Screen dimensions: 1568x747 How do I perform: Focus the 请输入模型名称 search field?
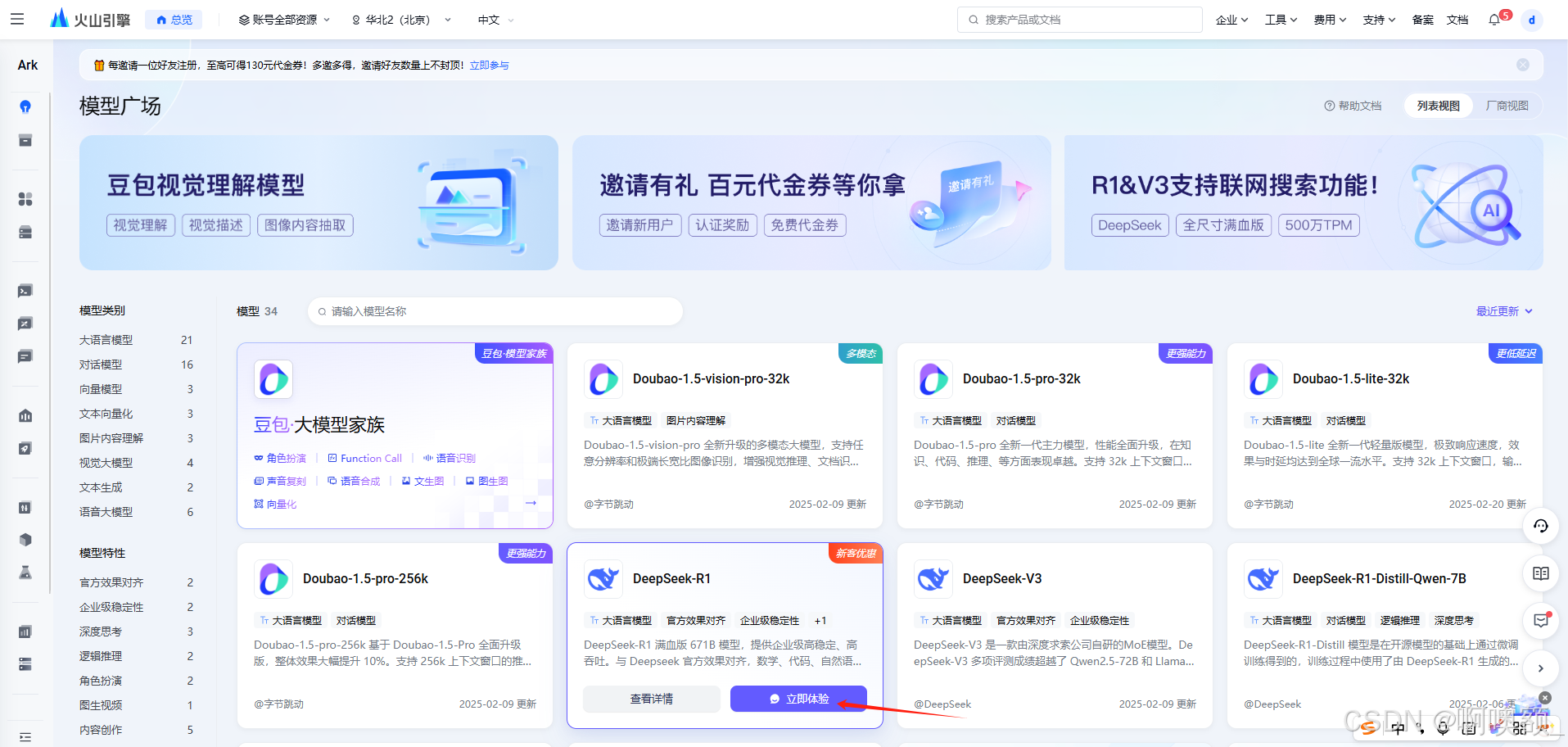coord(495,311)
